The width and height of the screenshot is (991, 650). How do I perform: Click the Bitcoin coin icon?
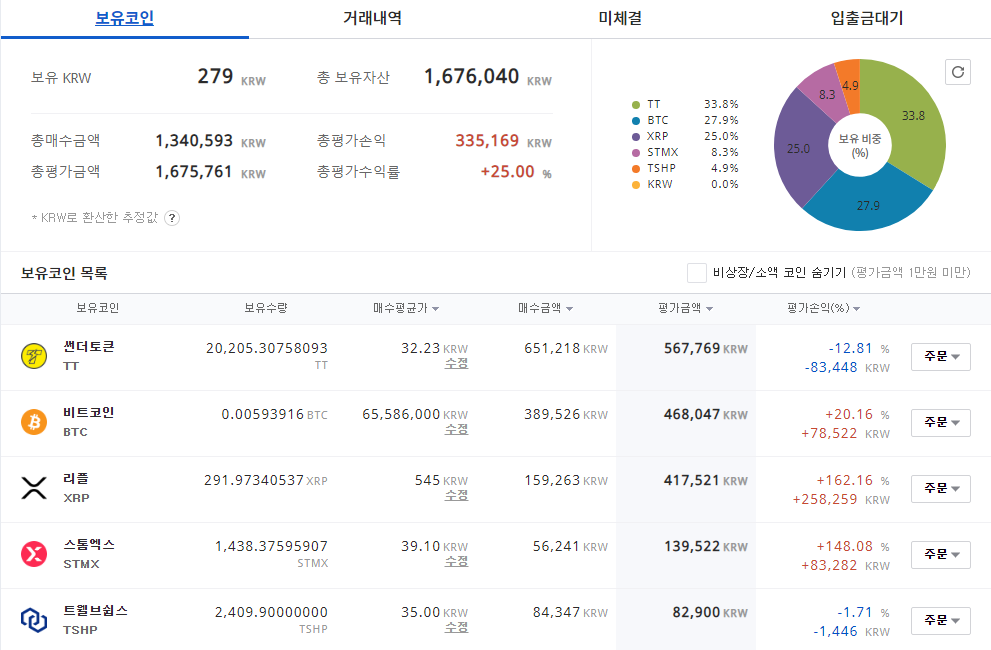34,422
